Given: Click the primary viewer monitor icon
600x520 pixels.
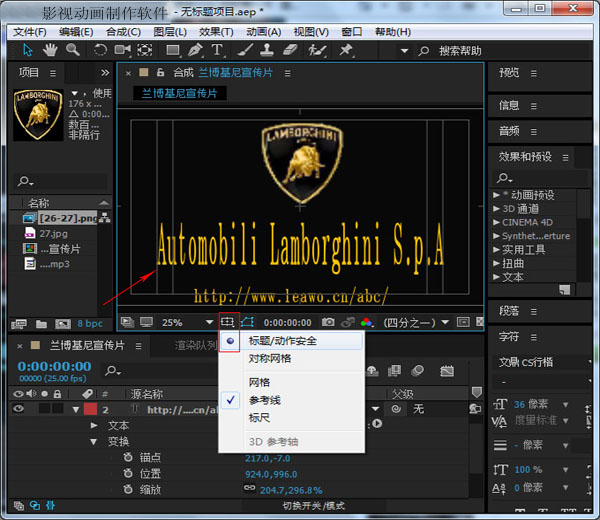Looking at the screenshot, I should (146, 322).
